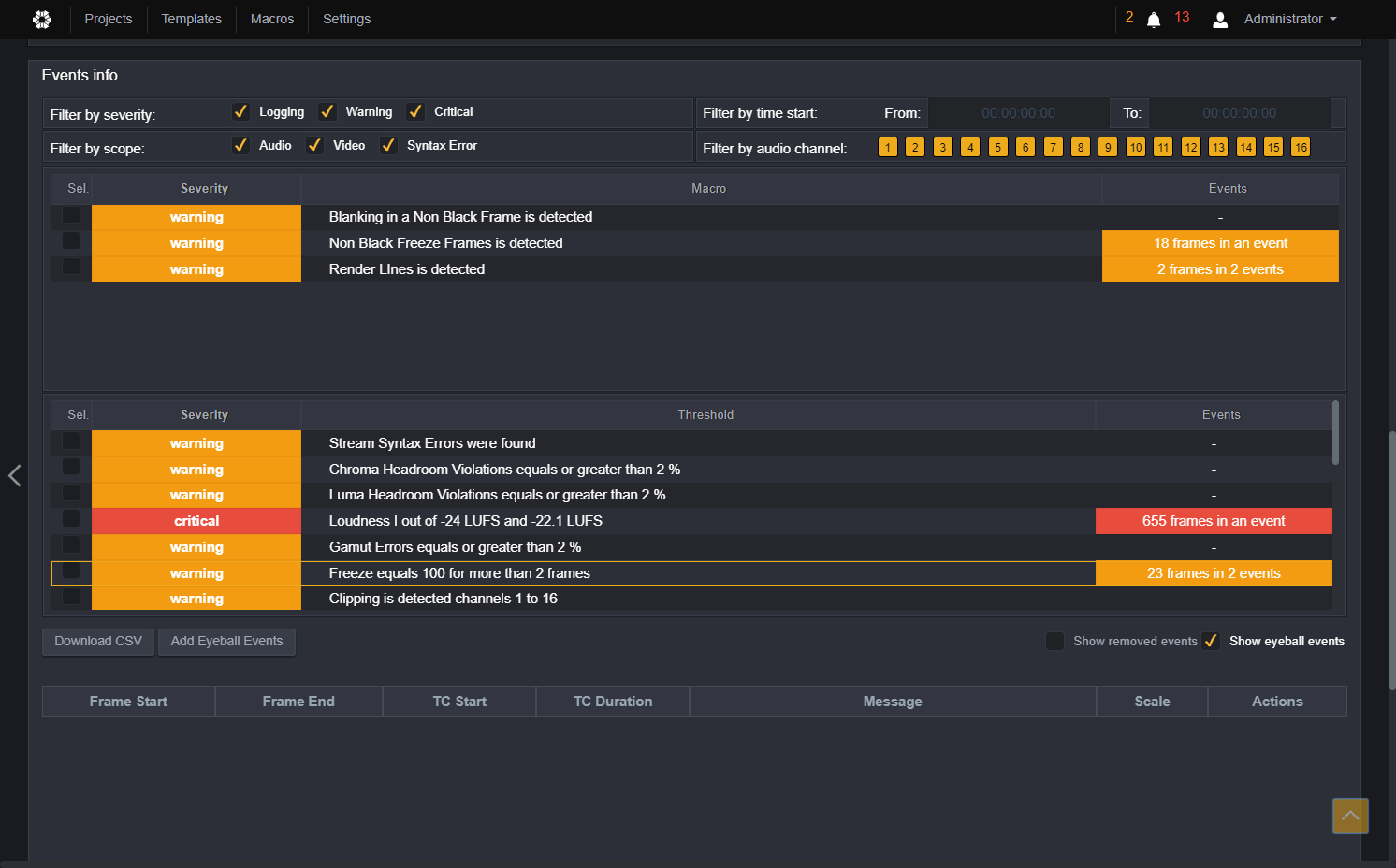Uncheck the Warning severity filter
Image resolution: width=1396 pixels, height=868 pixels.
[327, 111]
